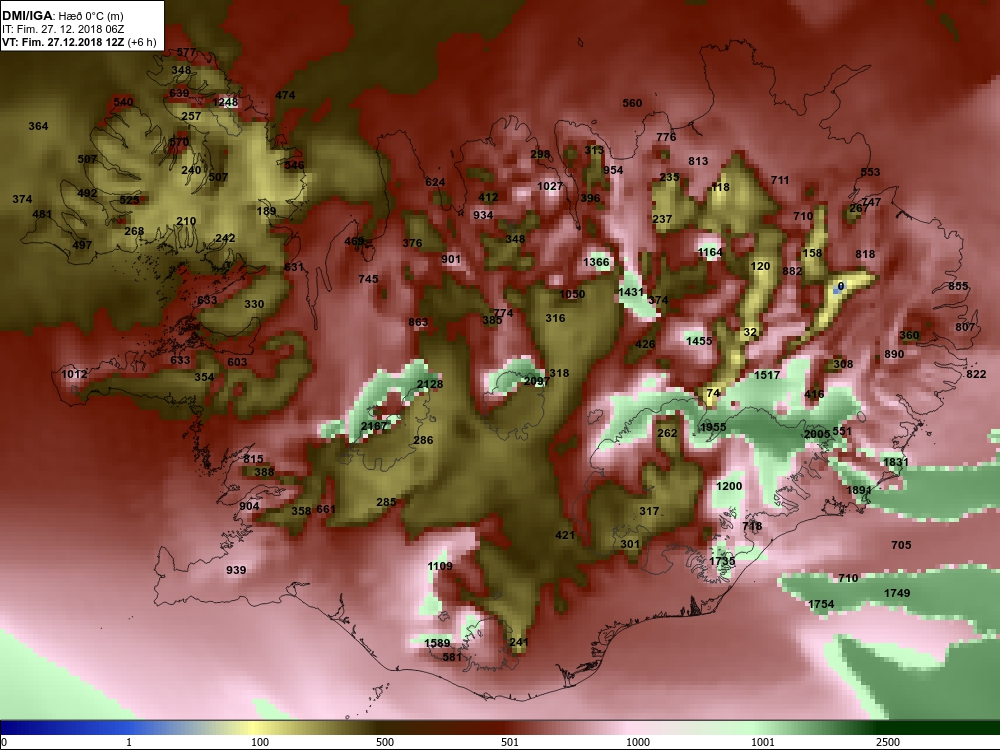
Task: Click the "DMI/IGA: Hæð 0°C (m)" title line
Action: pyautogui.click(x=62, y=16)
